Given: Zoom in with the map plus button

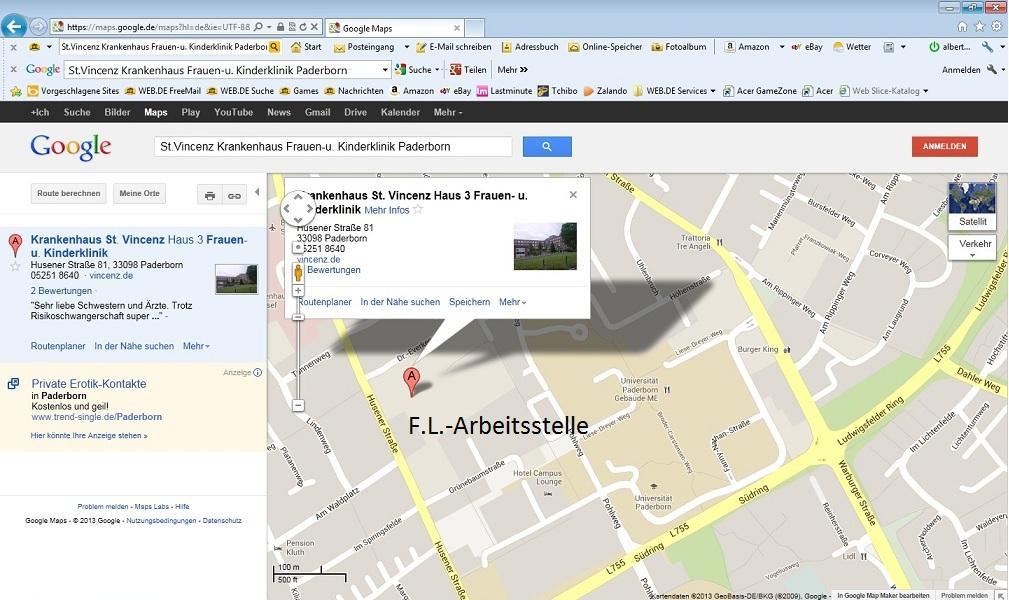Looking at the screenshot, I should 298,291.
